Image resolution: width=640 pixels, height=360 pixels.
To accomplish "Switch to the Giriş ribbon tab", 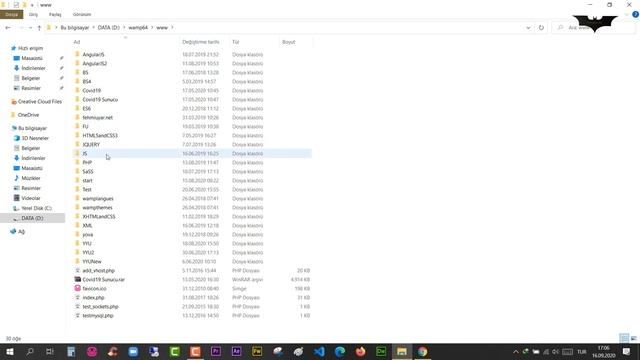I will pyautogui.click(x=33, y=14).
